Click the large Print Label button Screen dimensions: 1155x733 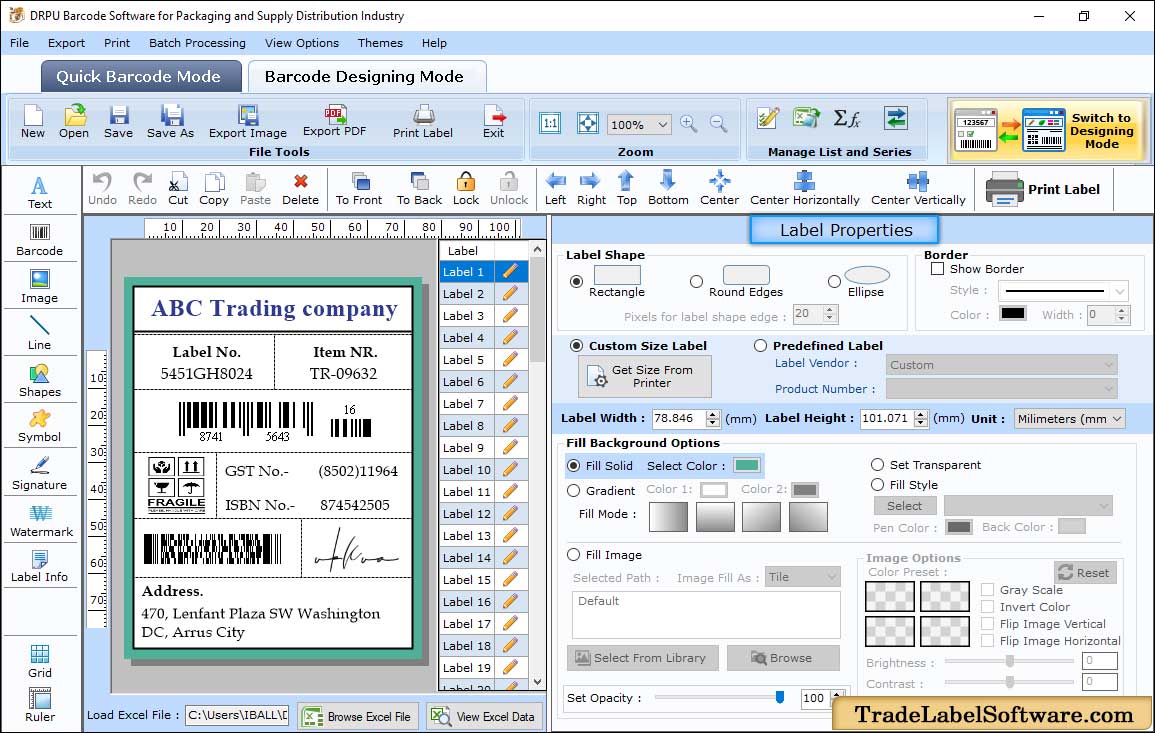coord(1043,189)
